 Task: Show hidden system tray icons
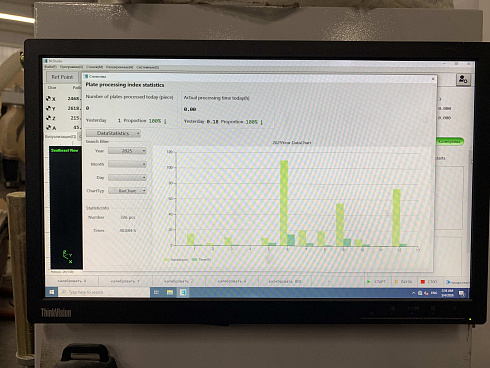coord(414,293)
